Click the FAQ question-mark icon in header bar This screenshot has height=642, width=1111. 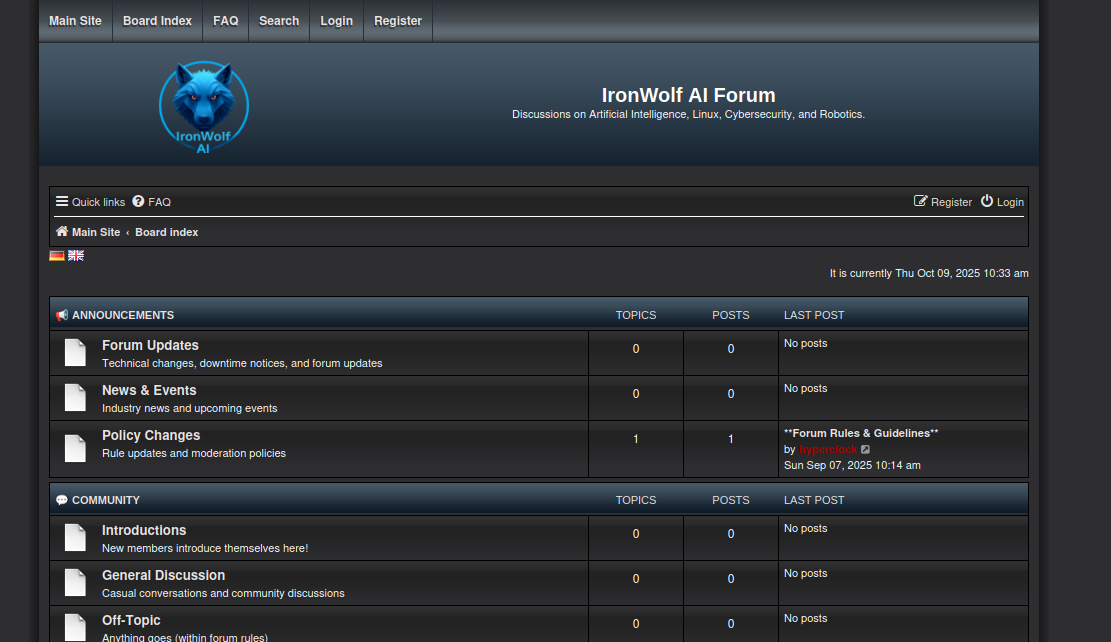point(137,202)
